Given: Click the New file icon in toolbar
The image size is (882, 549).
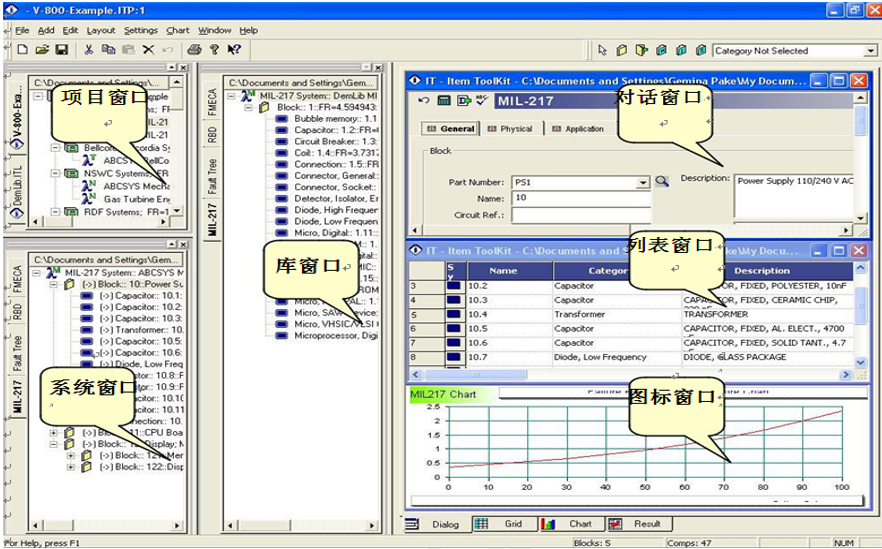Looking at the screenshot, I should (22, 49).
